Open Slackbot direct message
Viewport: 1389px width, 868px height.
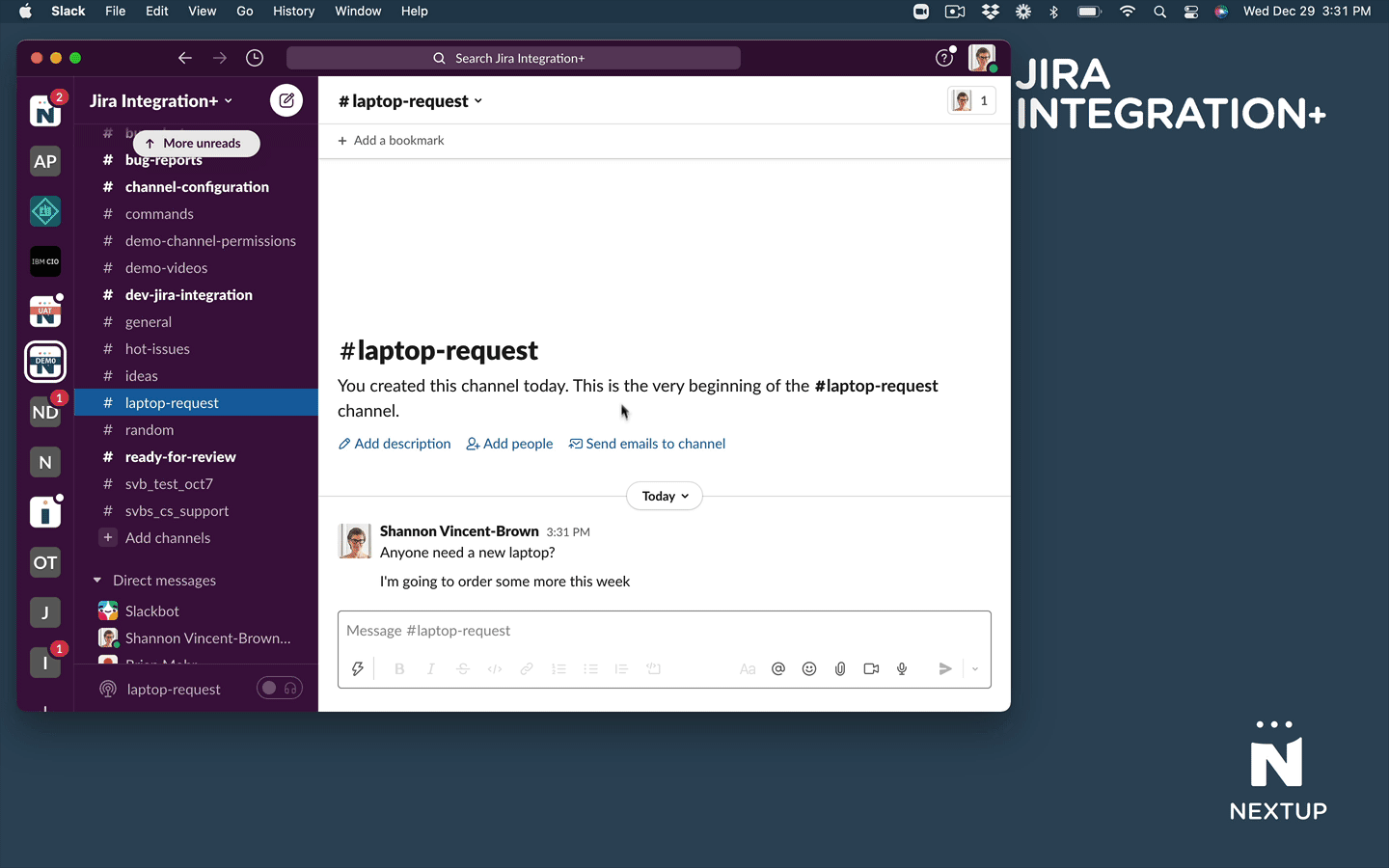(196, 611)
